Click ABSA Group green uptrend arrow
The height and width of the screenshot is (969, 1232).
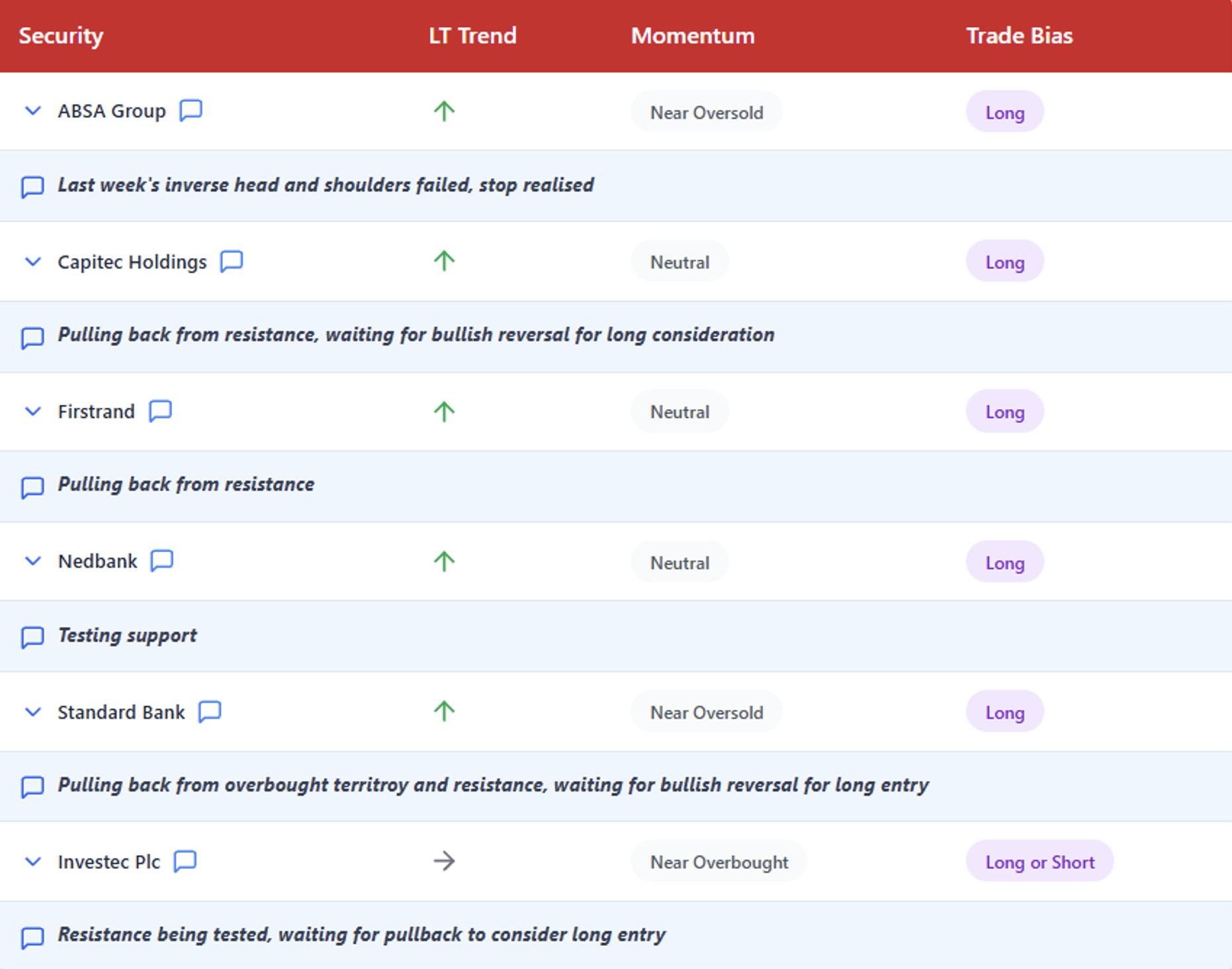pyautogui.click(x=444, y=111)
